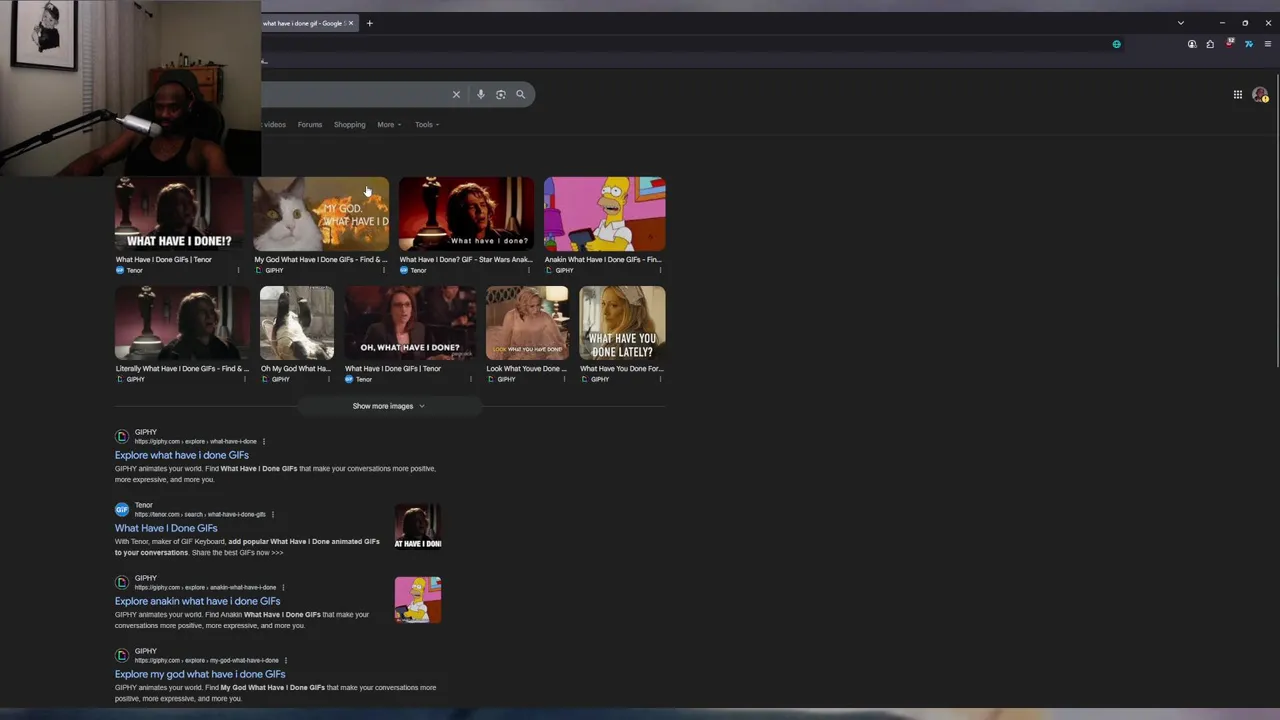Viewport: 1280px width, 720px height.
Task: Click the magnifying glass search icon
Action: click(520, 94)
